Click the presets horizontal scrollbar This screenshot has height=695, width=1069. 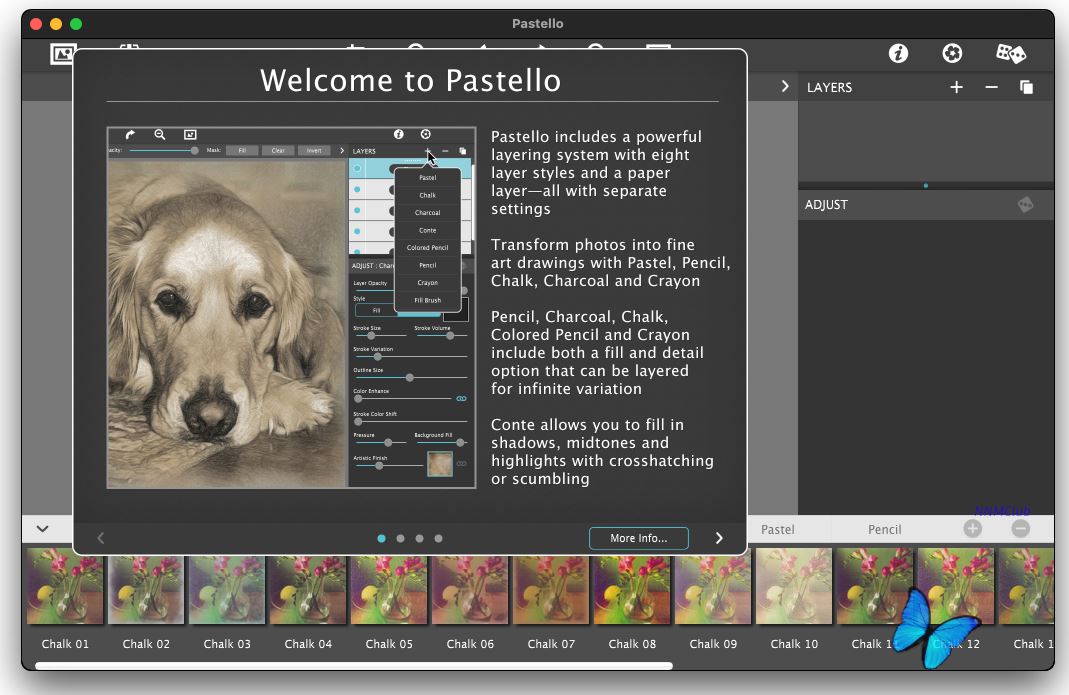click(x=354, y=666)
